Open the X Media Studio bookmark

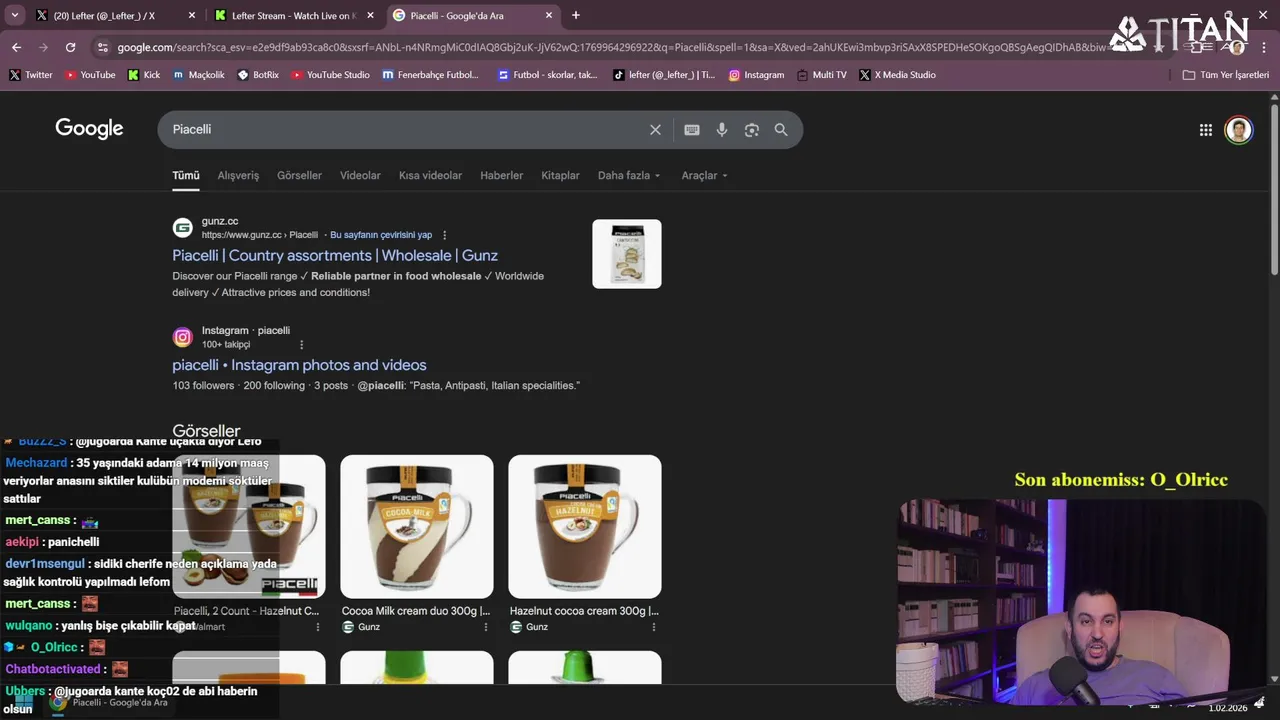coord(898,75)
